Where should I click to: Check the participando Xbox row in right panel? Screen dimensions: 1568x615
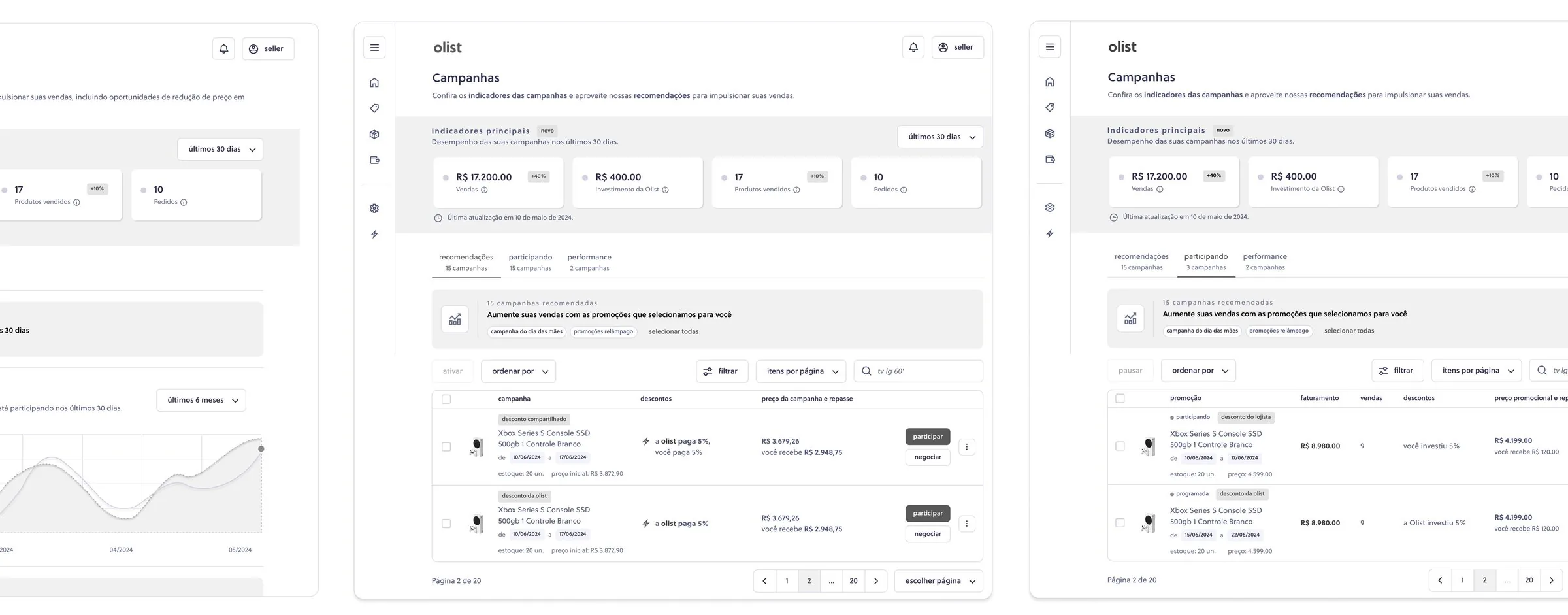[1120, 446]
